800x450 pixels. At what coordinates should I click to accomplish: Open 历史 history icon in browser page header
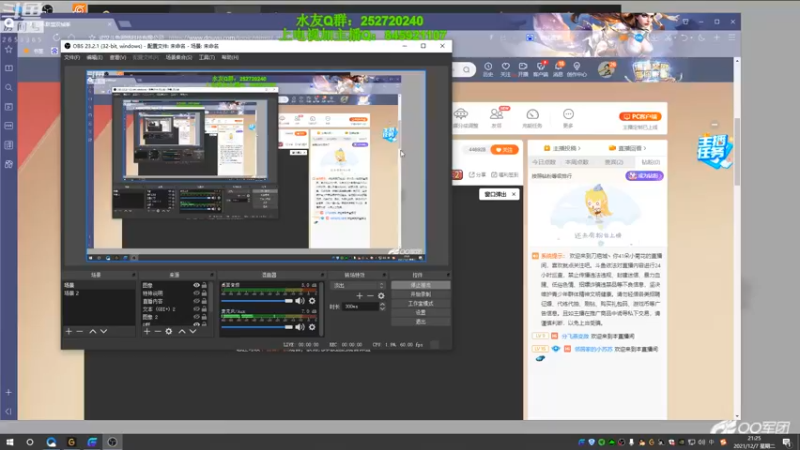tap(488, 69)
